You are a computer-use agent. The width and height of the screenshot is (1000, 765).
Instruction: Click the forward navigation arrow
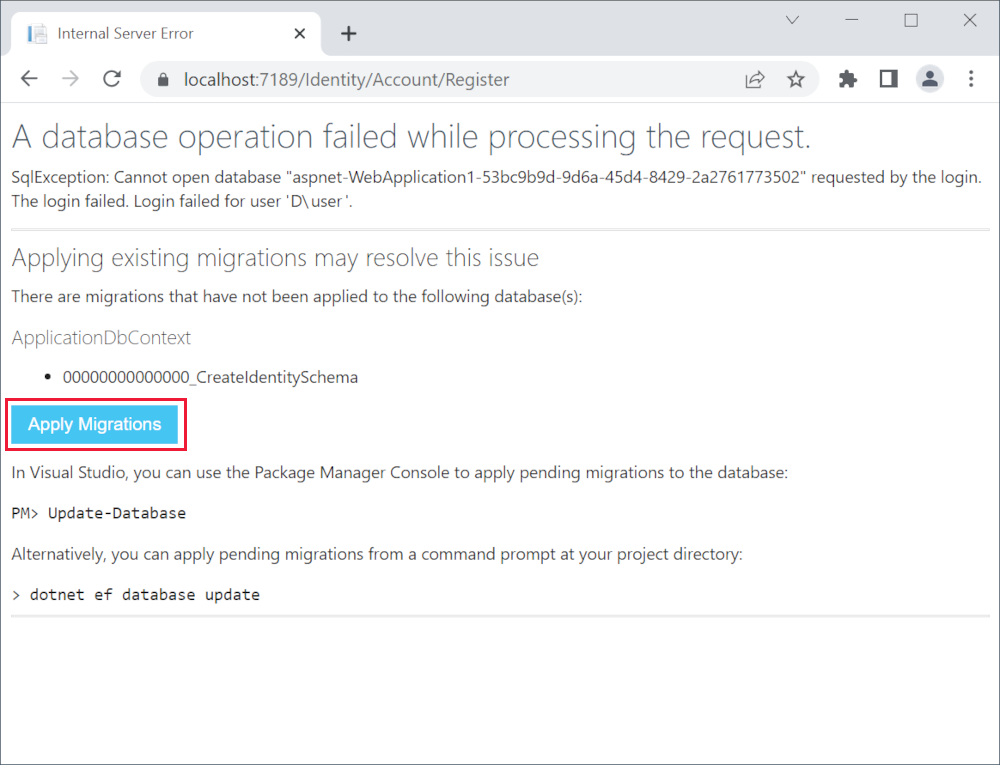[70, 78]
